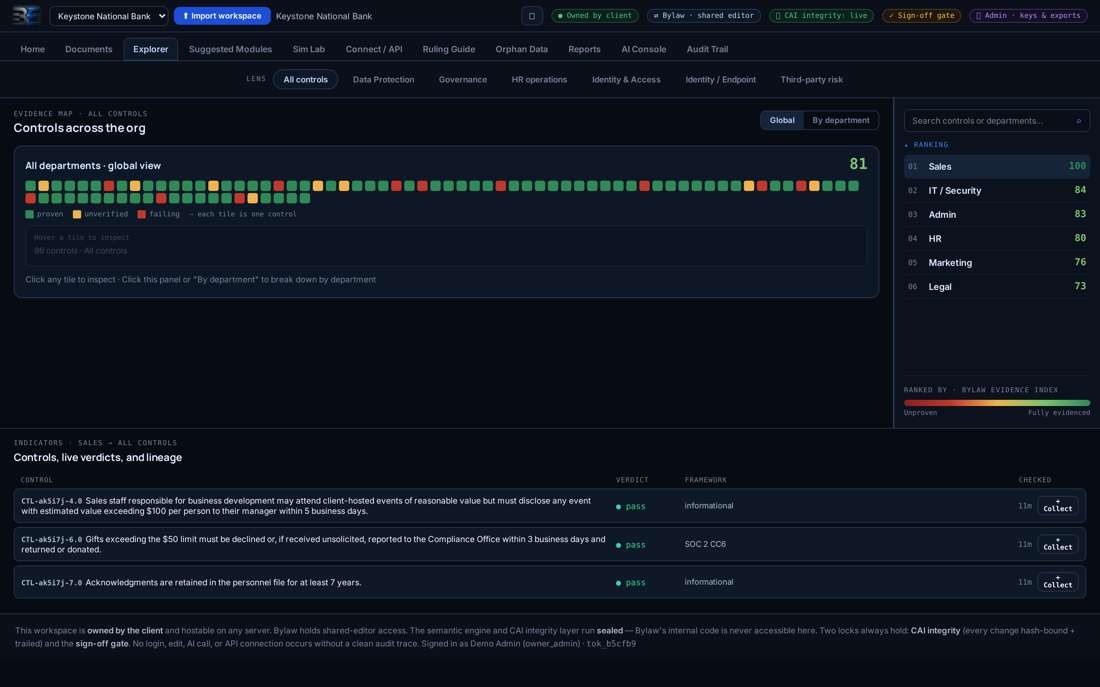Select the HR operations lens
The width and height of the screenshot is (1100, 687).
pyautogui.click(x=539, y=79)
